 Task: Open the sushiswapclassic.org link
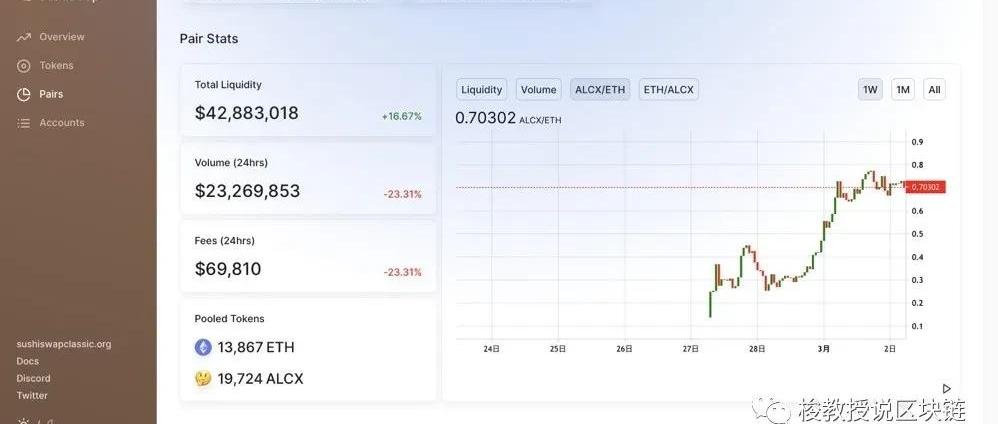64,344
